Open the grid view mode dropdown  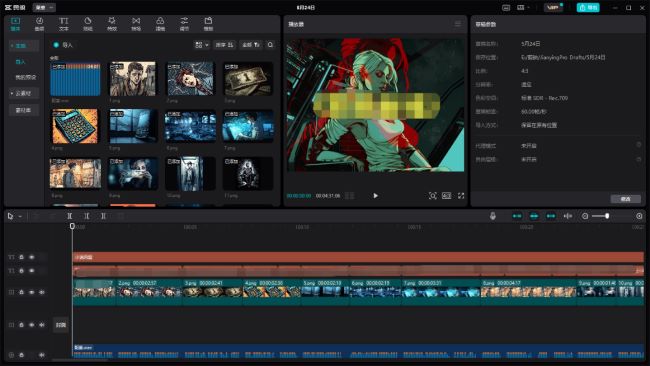click(202, 45)
